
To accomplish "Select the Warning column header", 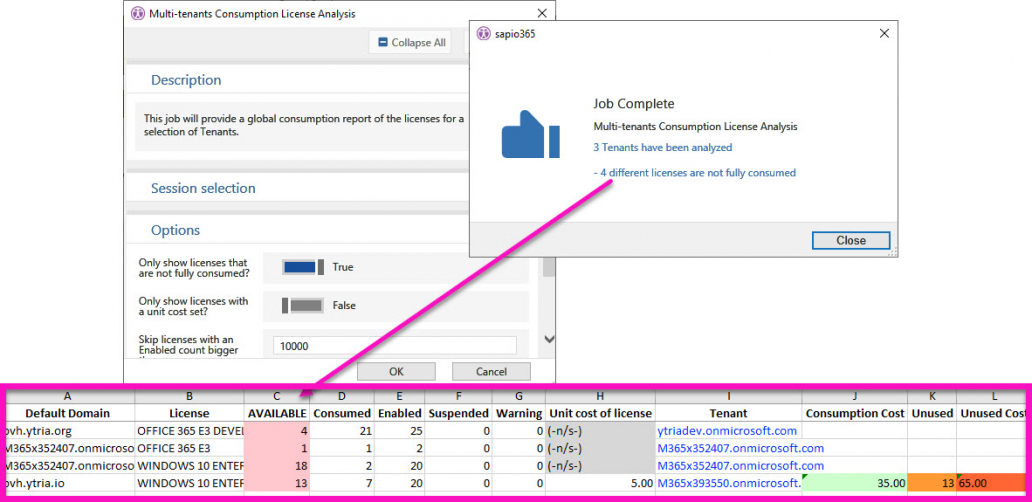I will coord(519,413).
